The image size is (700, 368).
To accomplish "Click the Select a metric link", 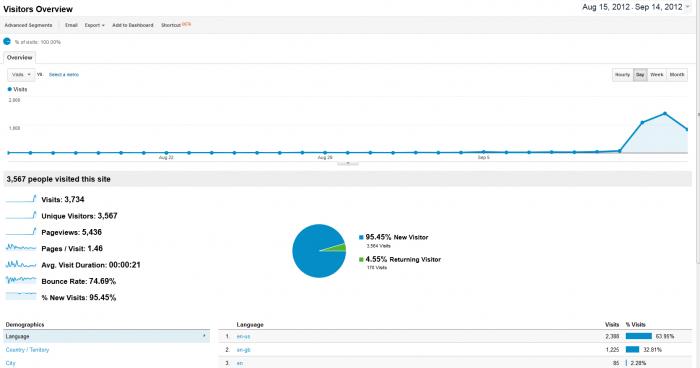I will [x=64, y=75].
